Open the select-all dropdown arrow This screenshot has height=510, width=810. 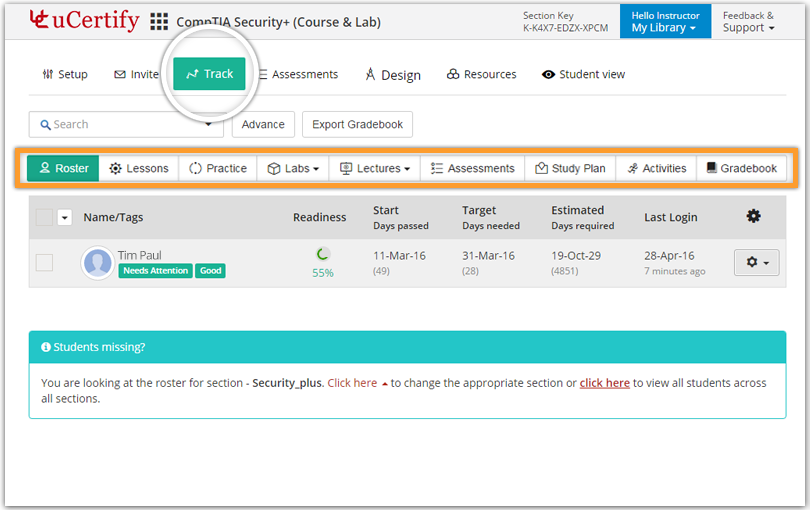coord(65,218)
